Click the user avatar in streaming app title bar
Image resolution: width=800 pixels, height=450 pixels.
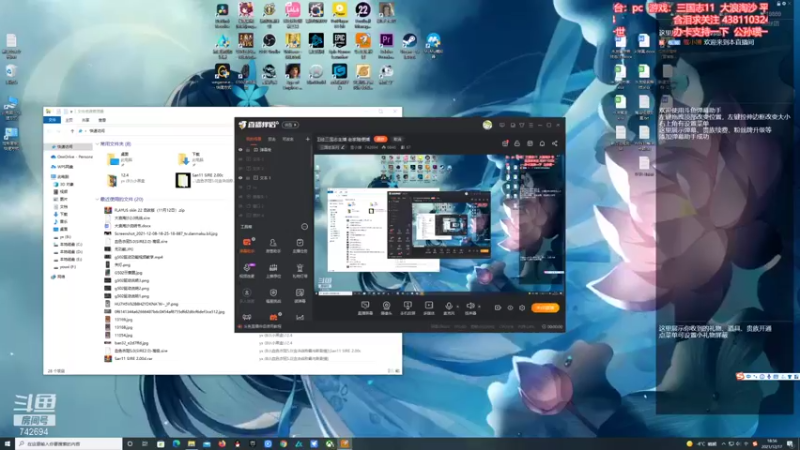tap(487, 124)
